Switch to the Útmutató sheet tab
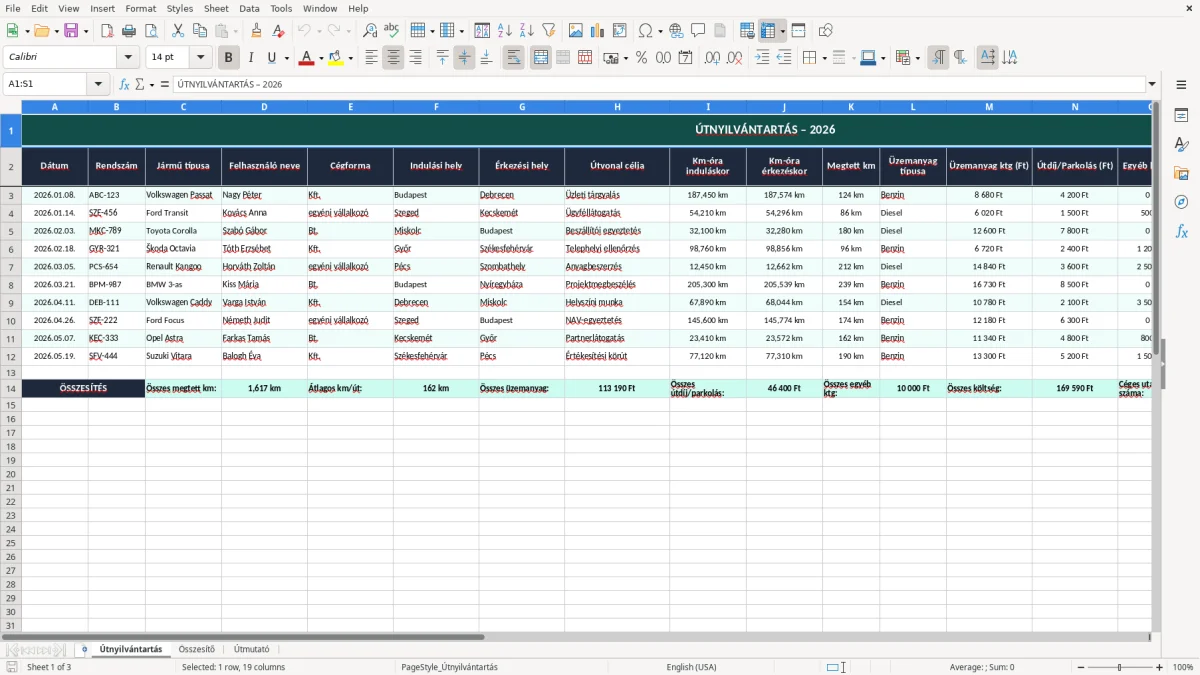This screenshot has width=1200, height=675. pos(251,649)
